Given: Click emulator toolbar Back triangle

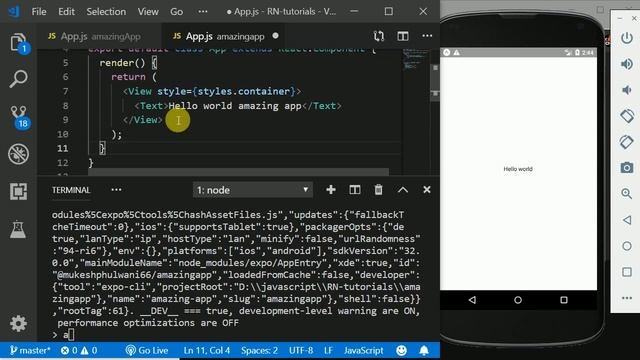Looking at the screenshot, I should tap(627, 220).
